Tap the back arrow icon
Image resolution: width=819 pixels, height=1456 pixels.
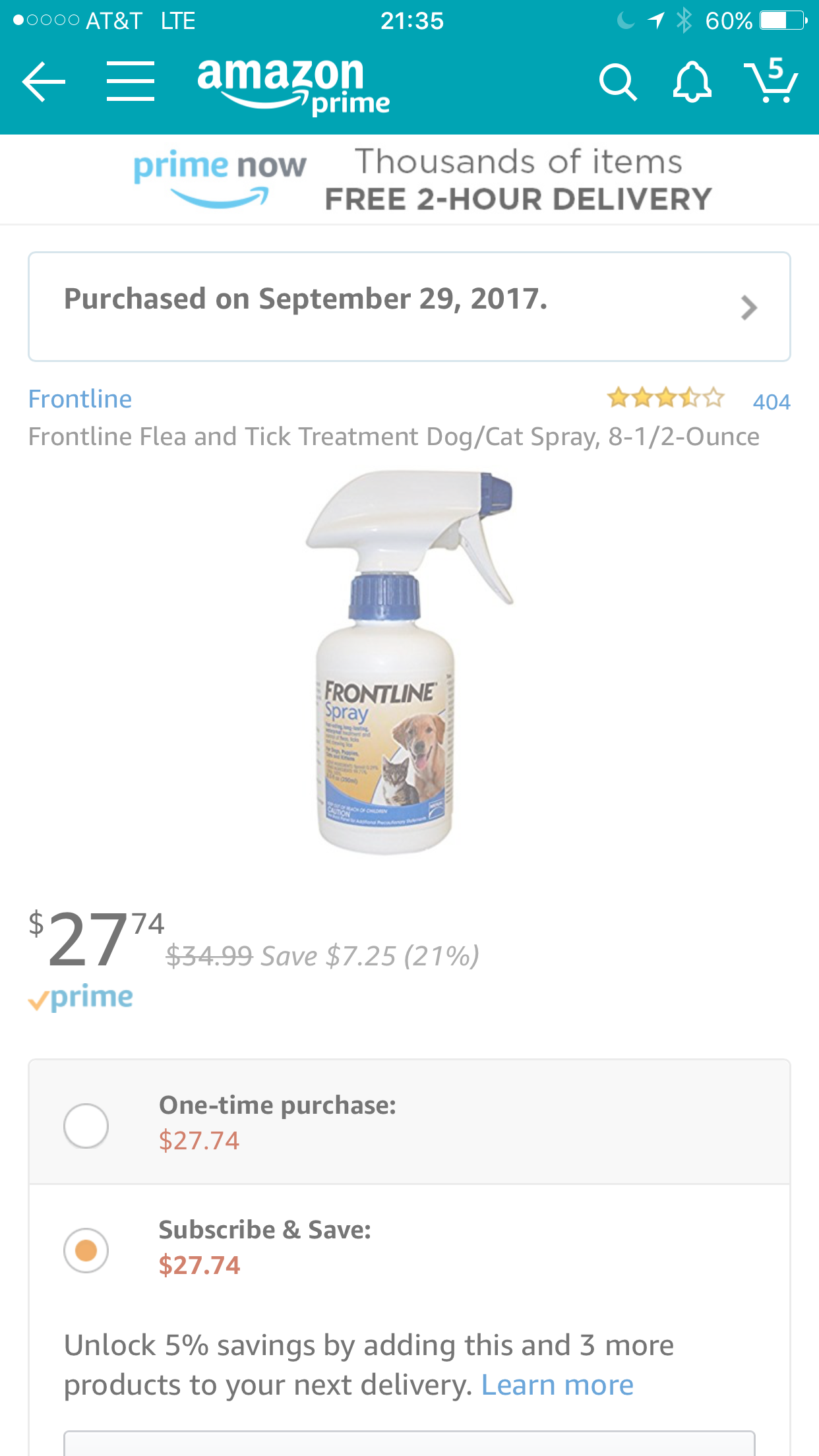coord(44,82)
